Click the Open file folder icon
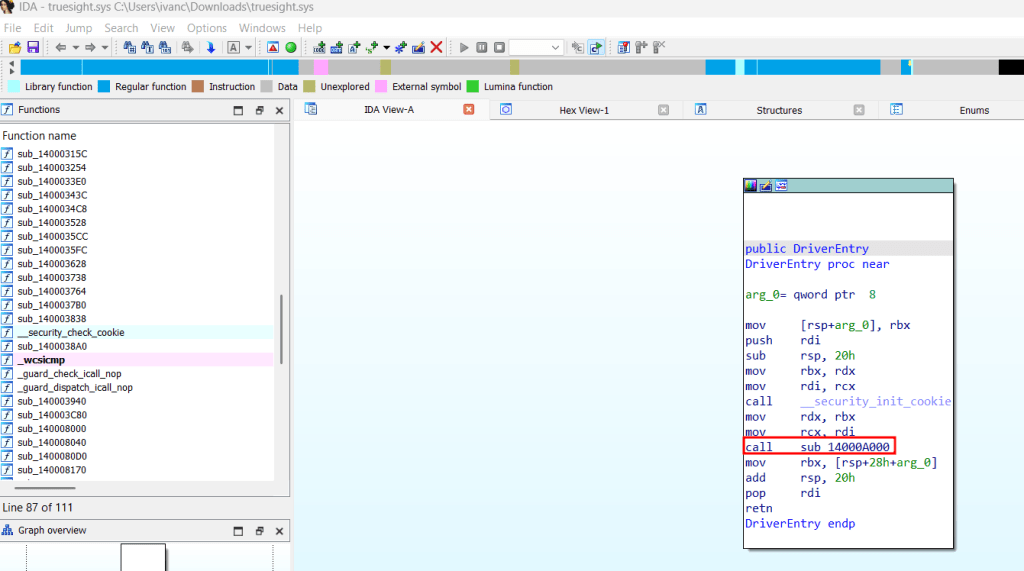Screen dimensions: 1024x571 click(15, 47)
